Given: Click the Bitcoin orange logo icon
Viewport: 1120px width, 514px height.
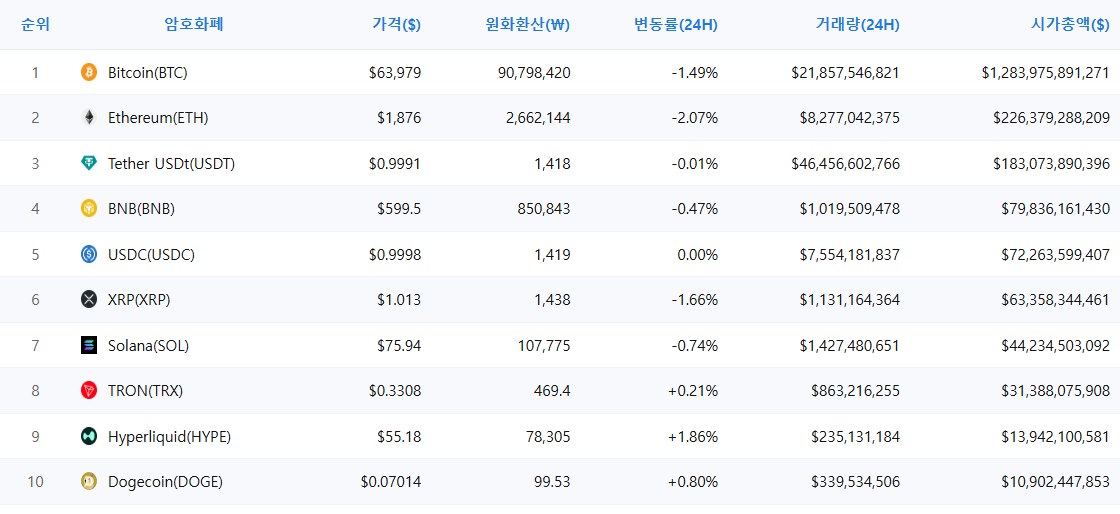Looking at the screenshot, I should tap(89, 72).
